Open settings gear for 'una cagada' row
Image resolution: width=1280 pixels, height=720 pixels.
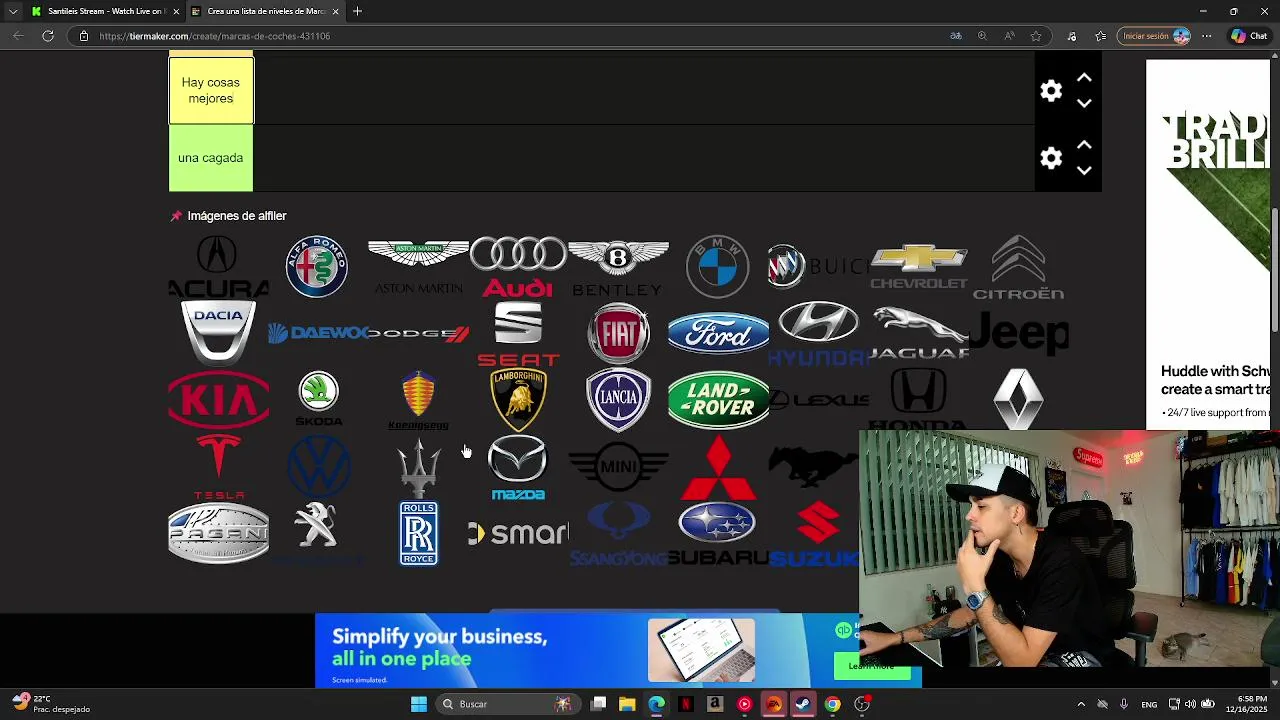click(x=1051, y=158)
